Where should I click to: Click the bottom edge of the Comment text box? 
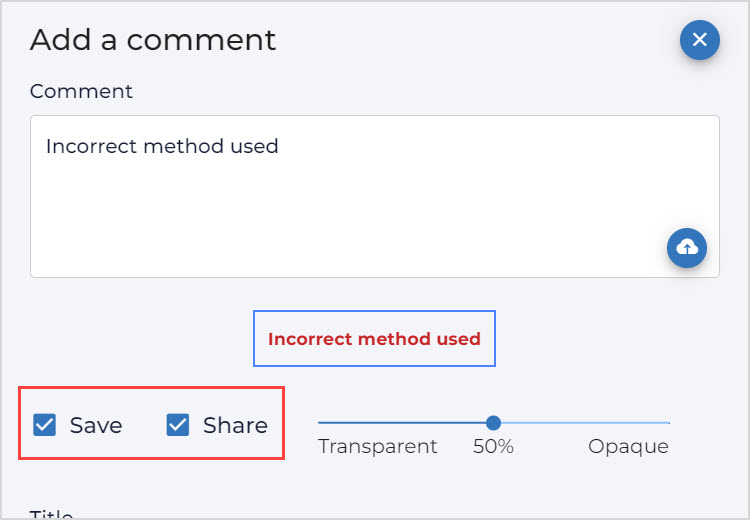(350, 277)
